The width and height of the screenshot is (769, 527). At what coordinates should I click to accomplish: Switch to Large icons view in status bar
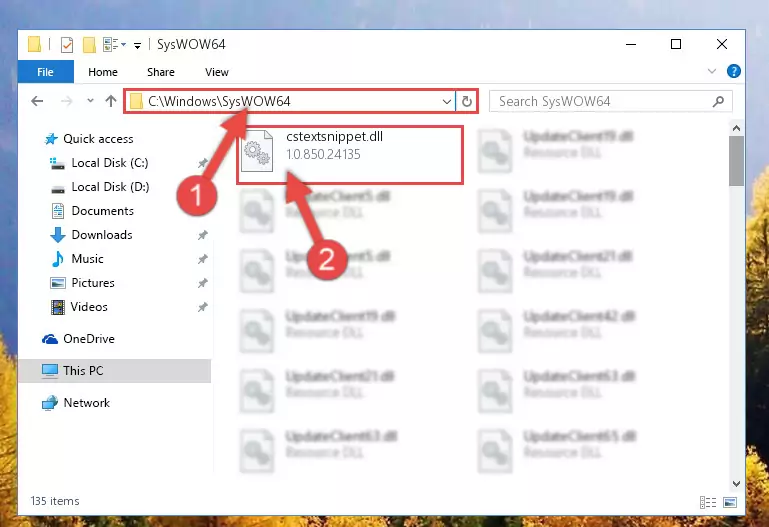click(x=730, y=502)
